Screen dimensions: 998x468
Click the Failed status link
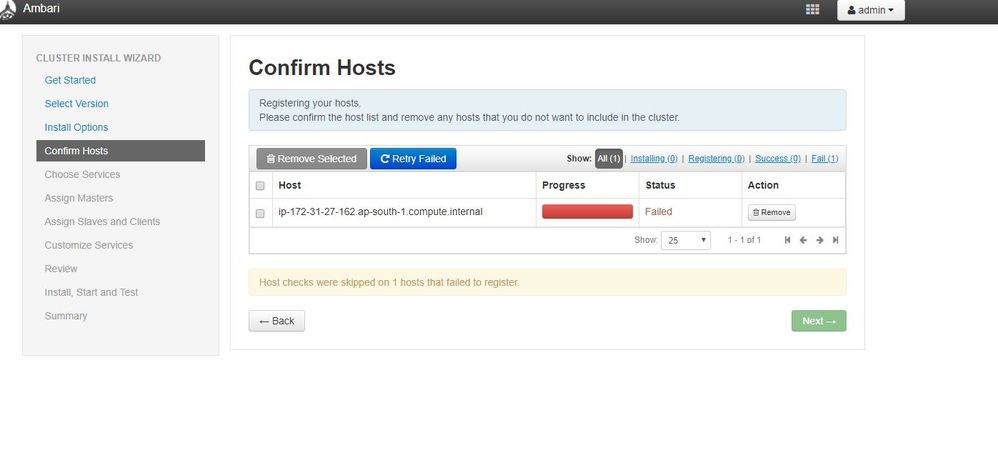658,211
